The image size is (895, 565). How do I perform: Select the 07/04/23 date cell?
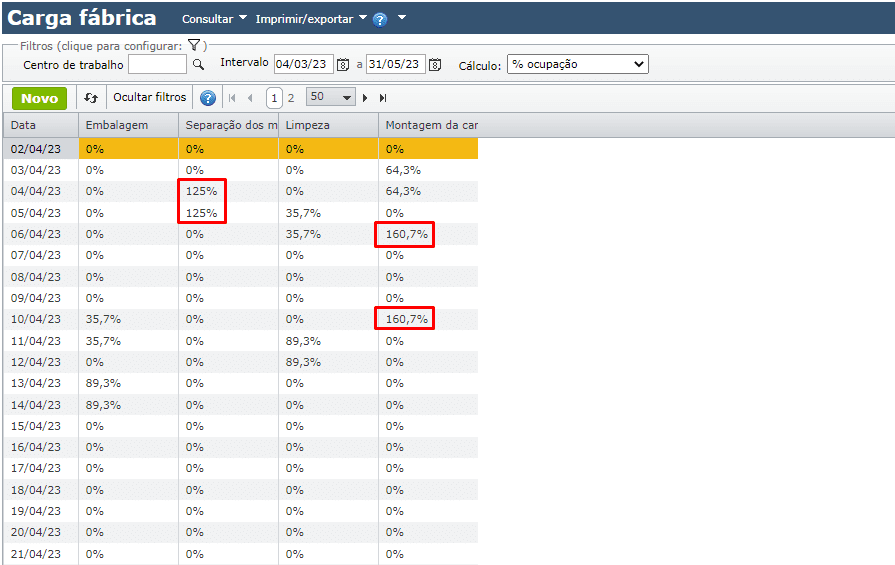[x=41, y=255]
